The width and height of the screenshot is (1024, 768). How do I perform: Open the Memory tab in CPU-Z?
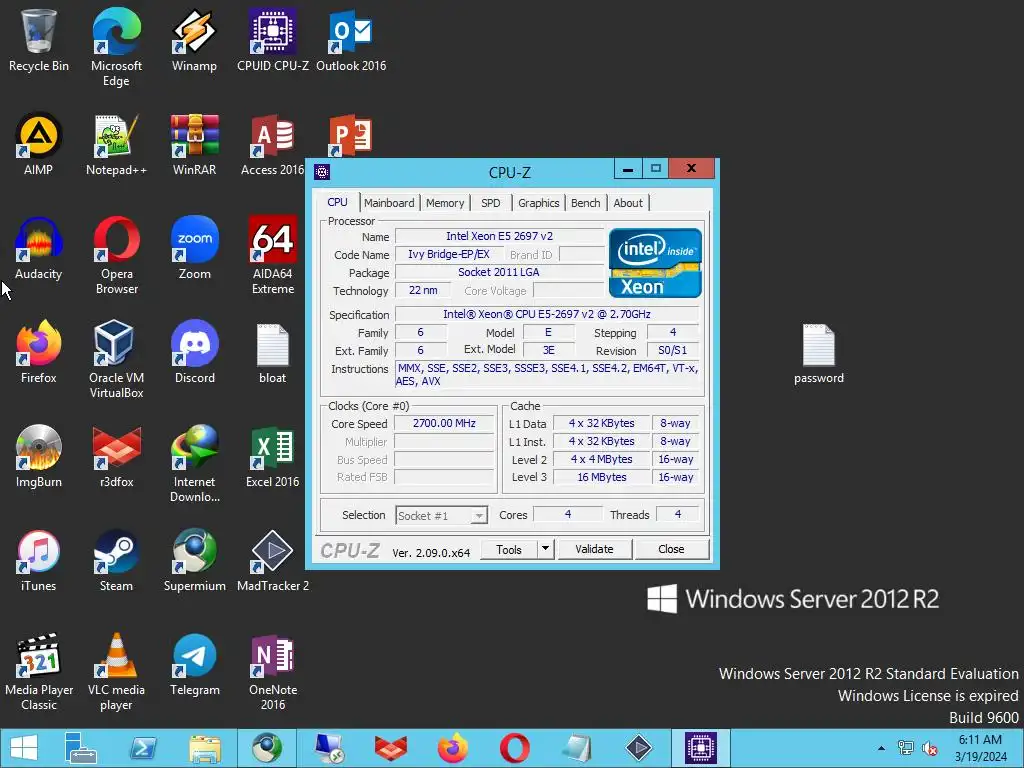(x=445, y=203)
